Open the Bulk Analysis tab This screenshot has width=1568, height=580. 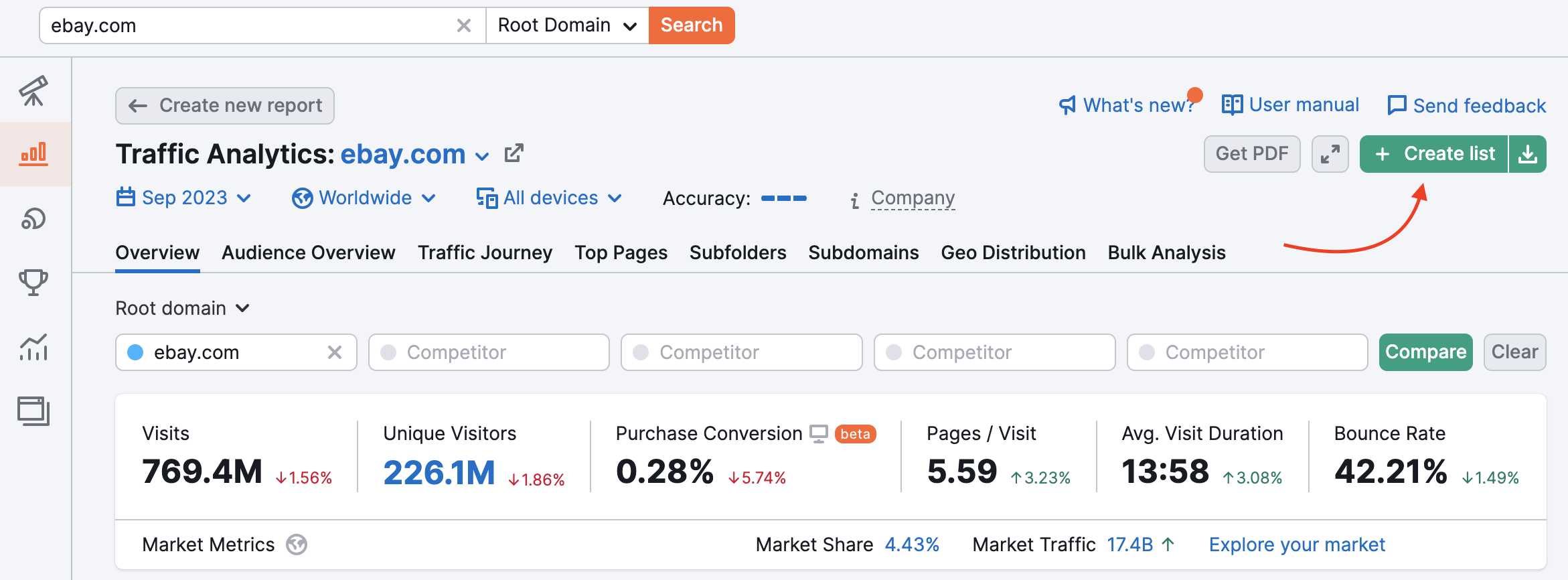[x=1167, y=252]
